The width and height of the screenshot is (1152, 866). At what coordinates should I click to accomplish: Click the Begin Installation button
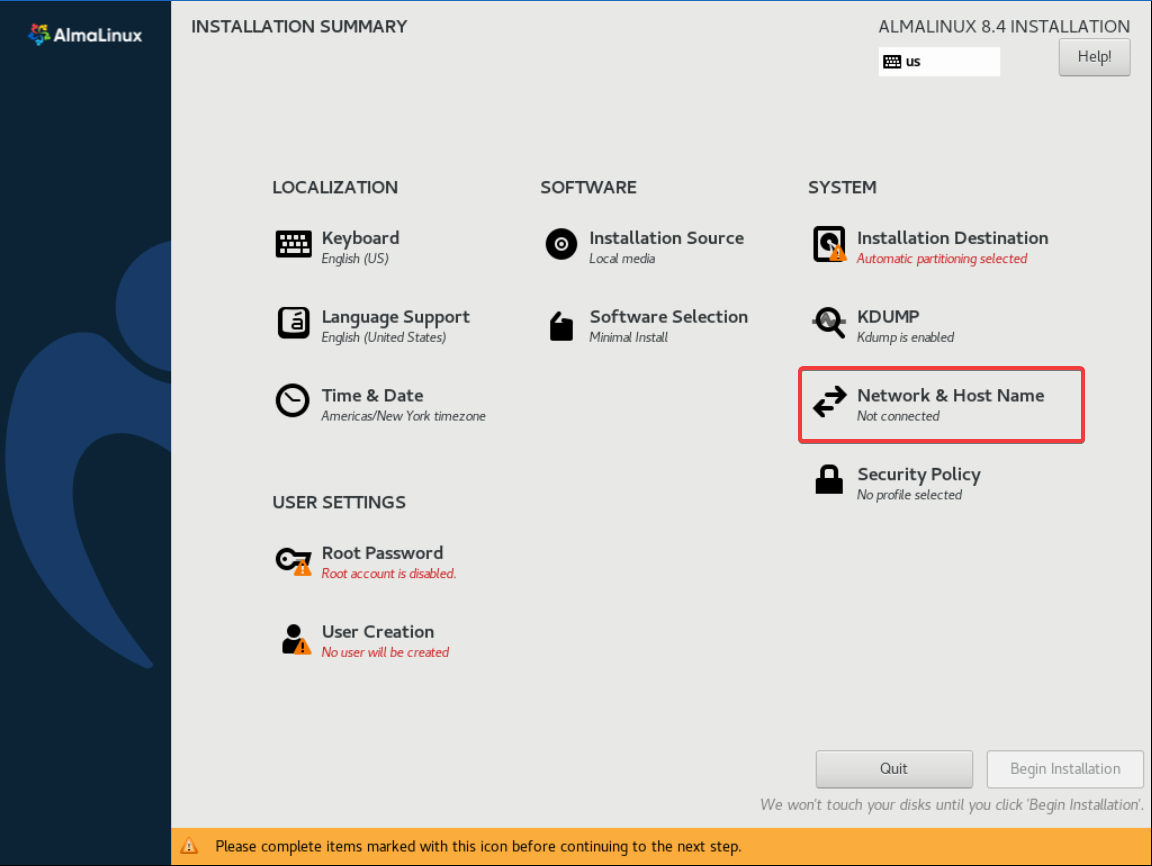(x=1065, y=768)
